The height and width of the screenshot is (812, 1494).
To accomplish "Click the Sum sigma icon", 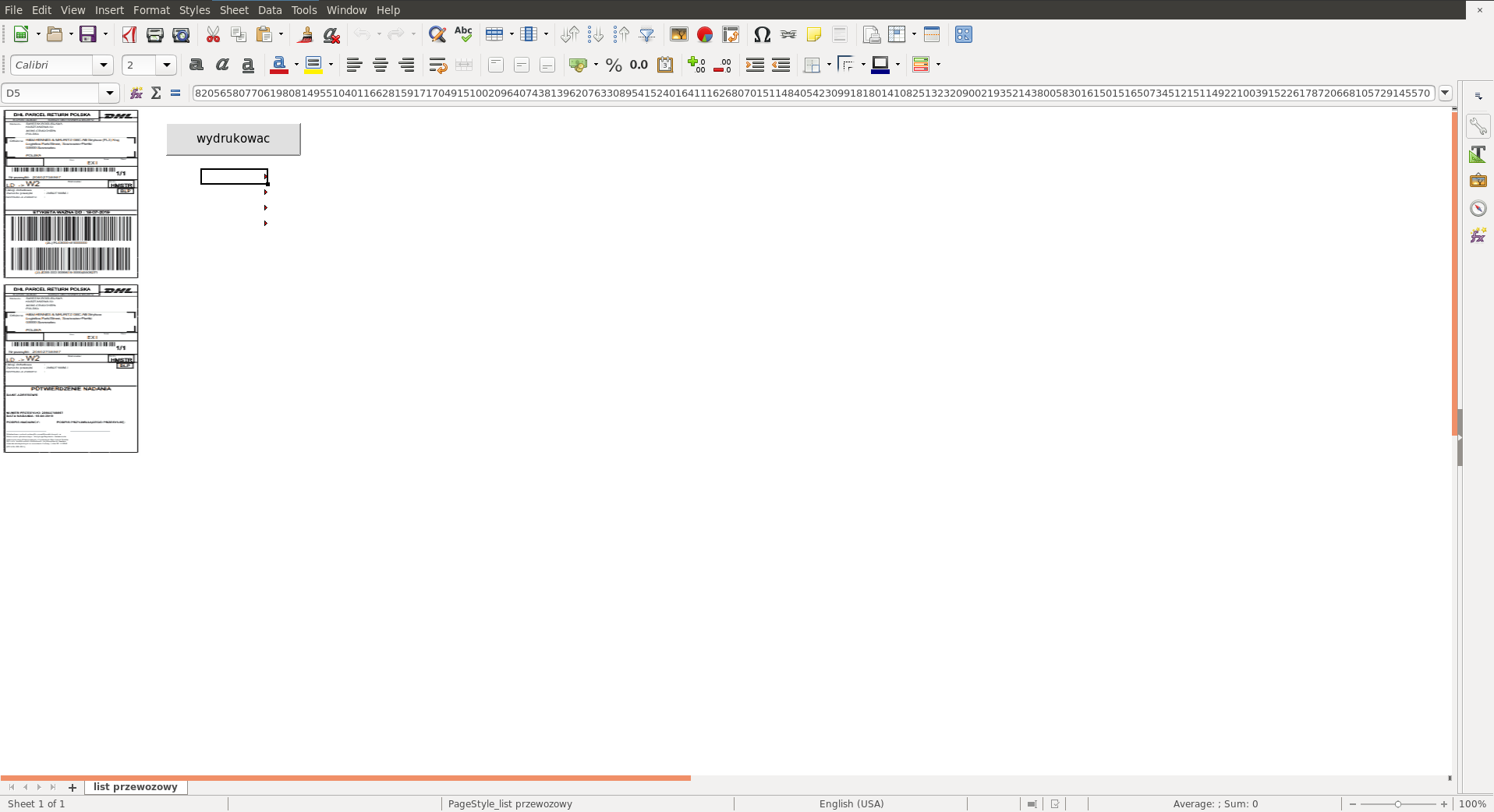I will [156, 93].
